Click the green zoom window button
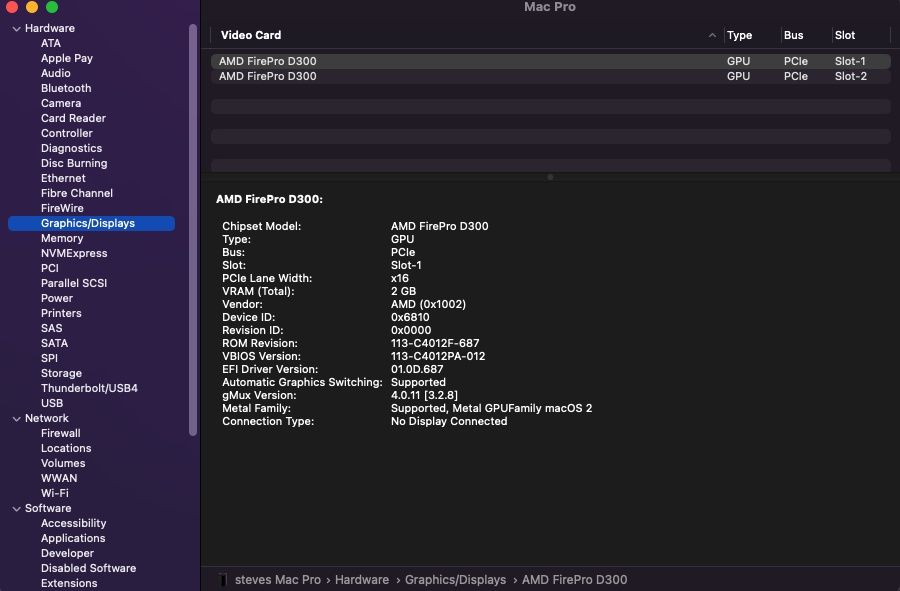This screenshot has width=900, height=591. [x=52, y=7]
